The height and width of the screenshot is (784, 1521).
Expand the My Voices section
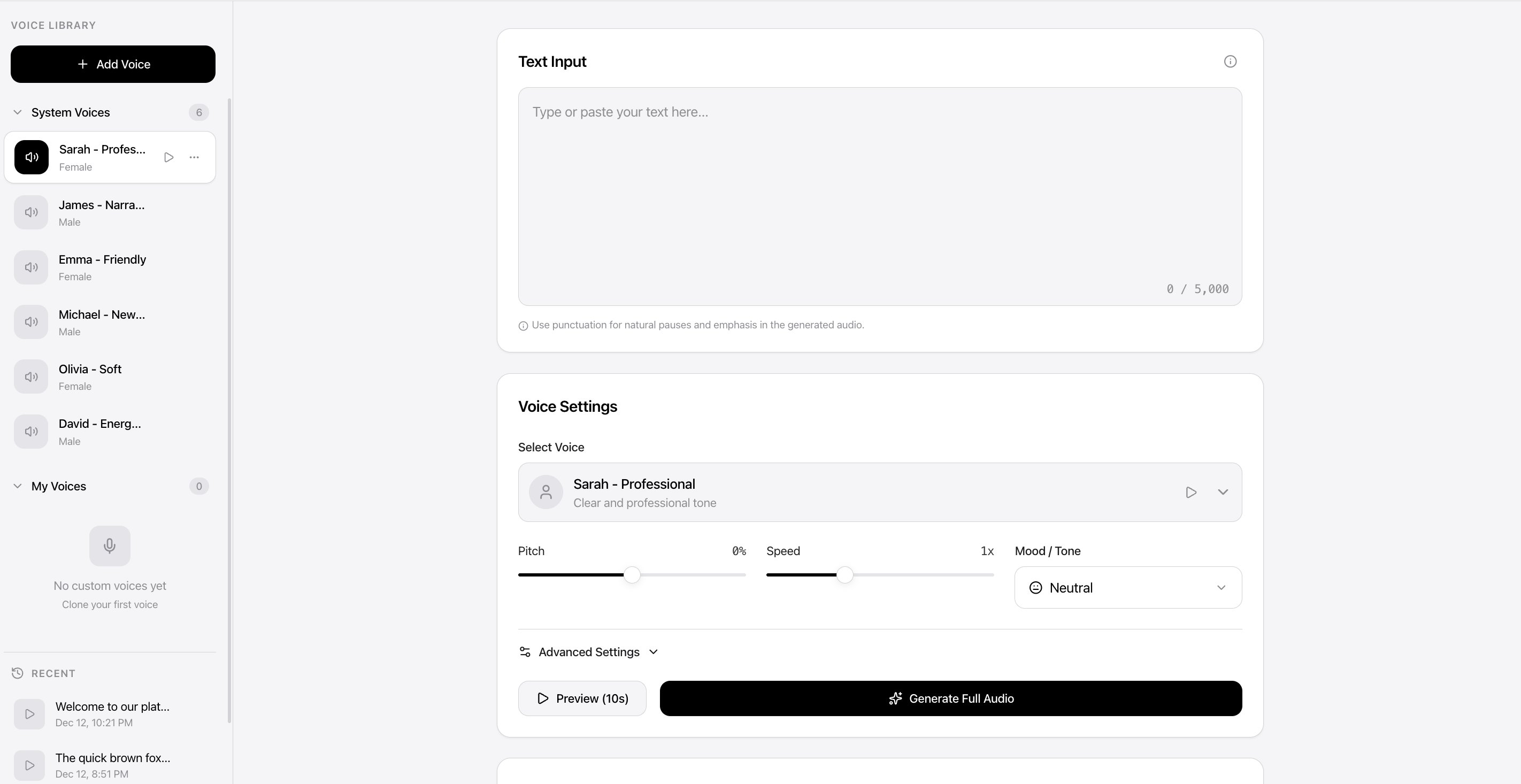pos(18,486)
